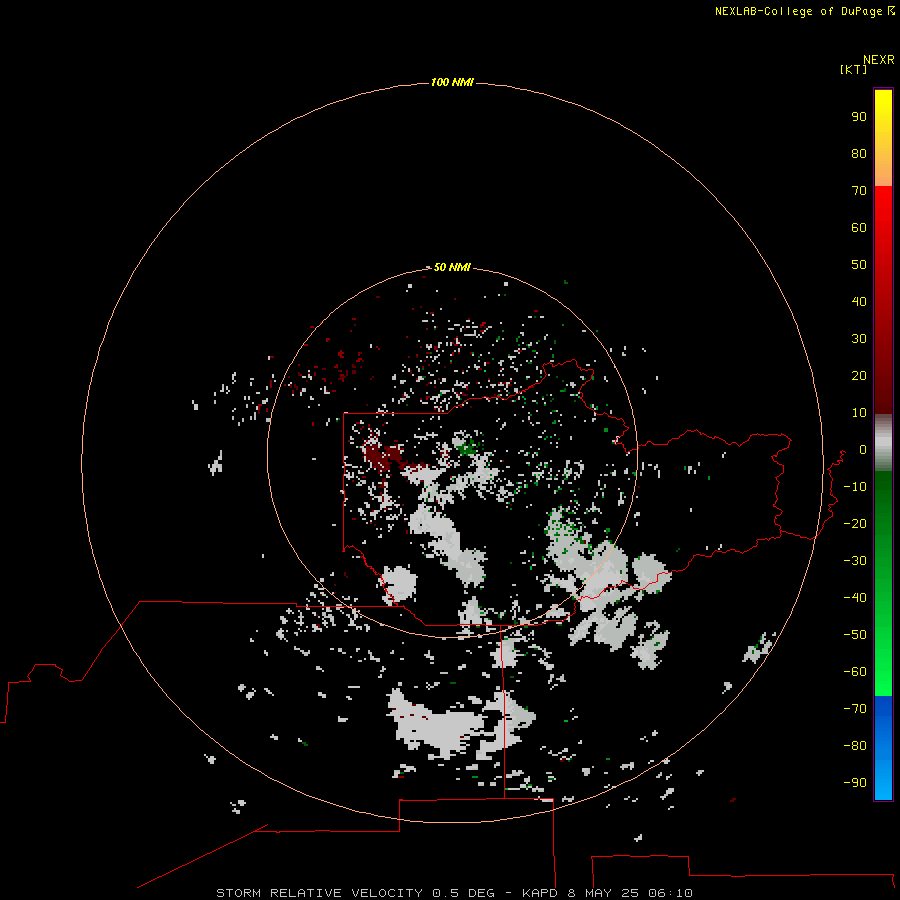Viewport: 900px width, 900px height.
Task: Pick the gray segment at zero velocity
Action: (883, 443)
